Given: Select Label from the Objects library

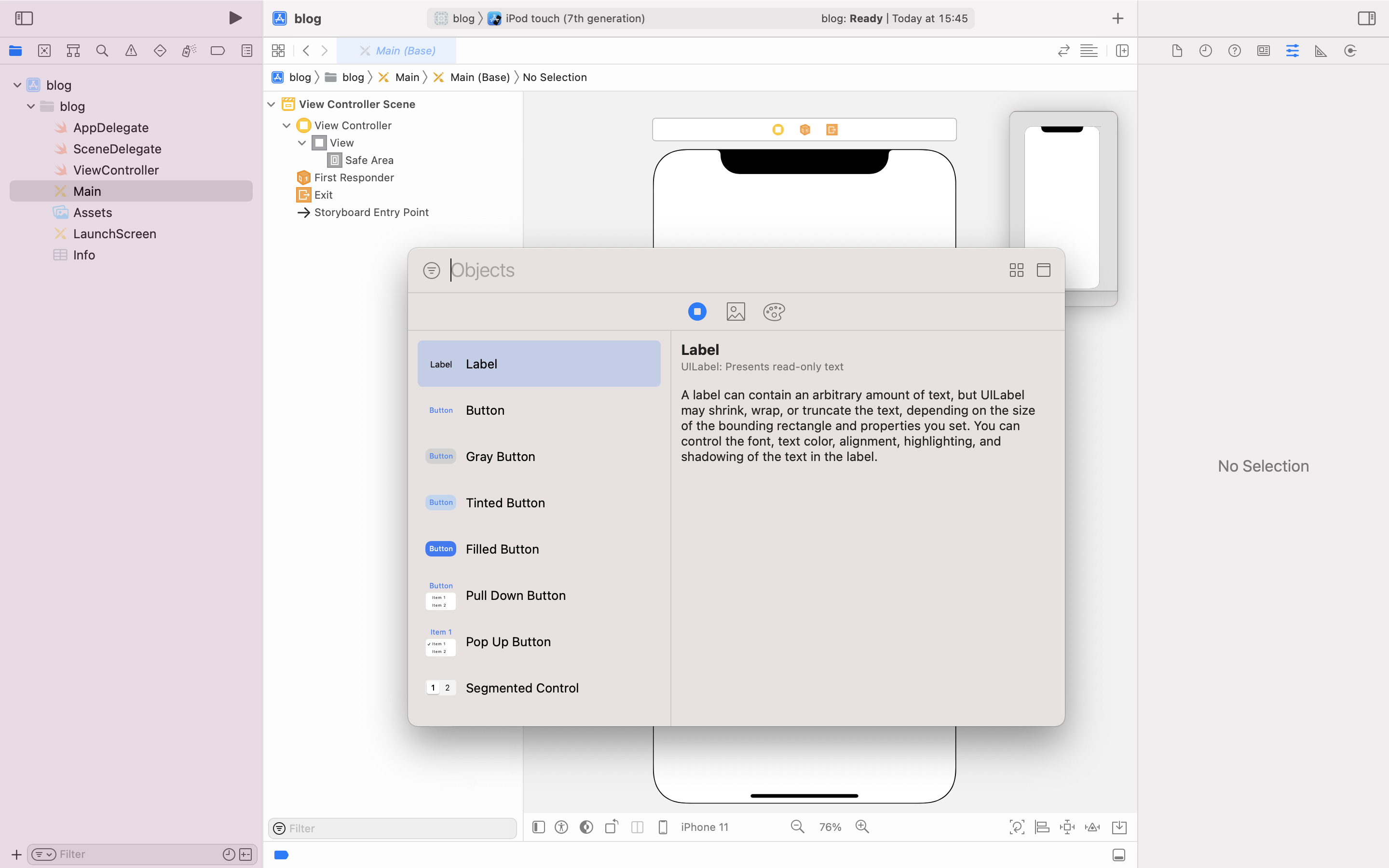Looking at the screenshot, I should (x=539, y=363).
